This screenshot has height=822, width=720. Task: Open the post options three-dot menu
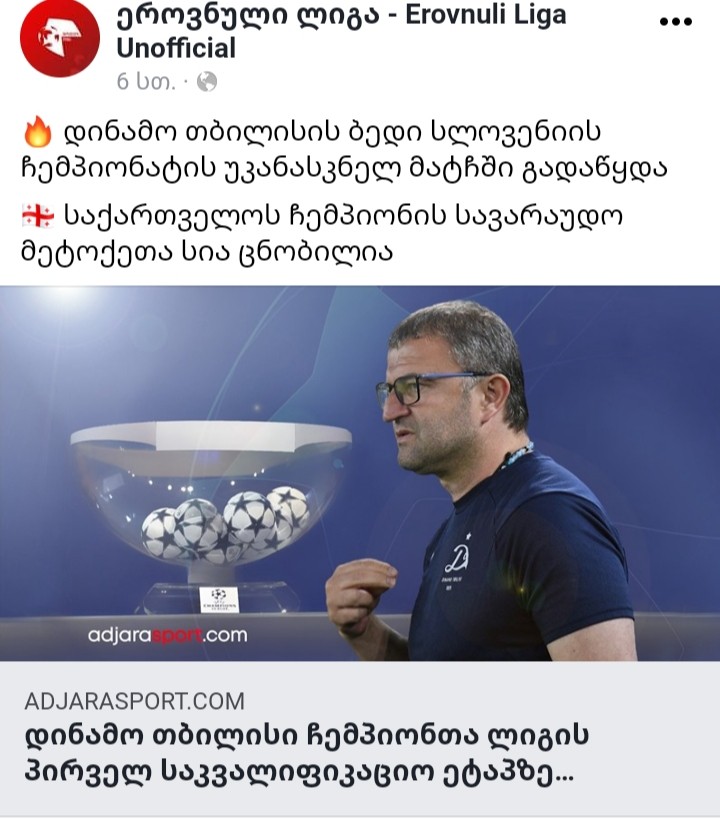675,21
